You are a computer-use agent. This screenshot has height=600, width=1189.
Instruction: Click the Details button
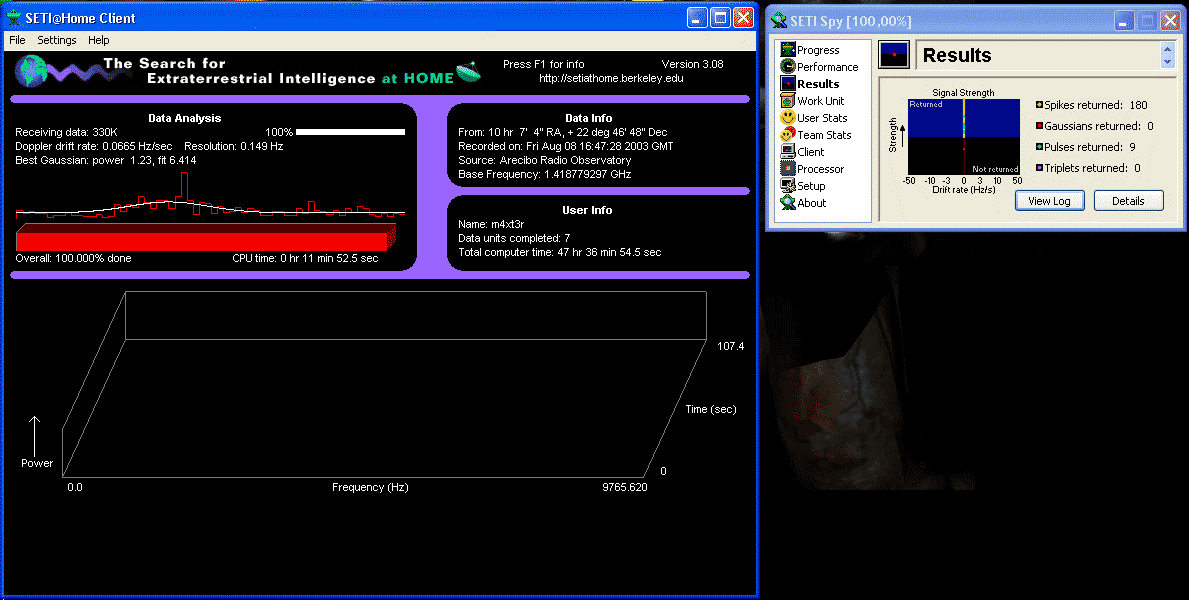tap(1128, 201)
